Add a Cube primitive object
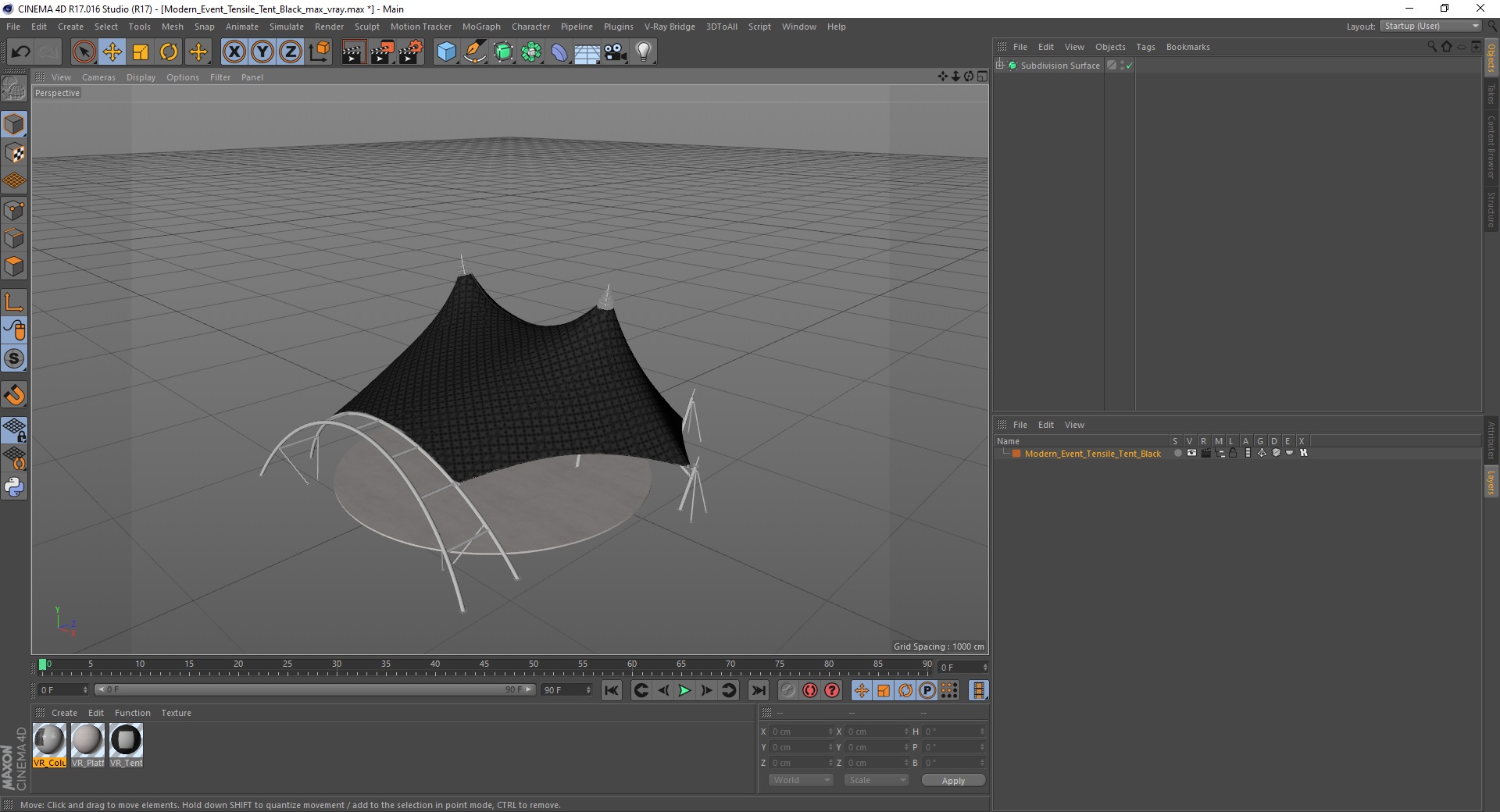This screenshot has width=1500, height=812. pyautogui.click(x=446, y=52)
